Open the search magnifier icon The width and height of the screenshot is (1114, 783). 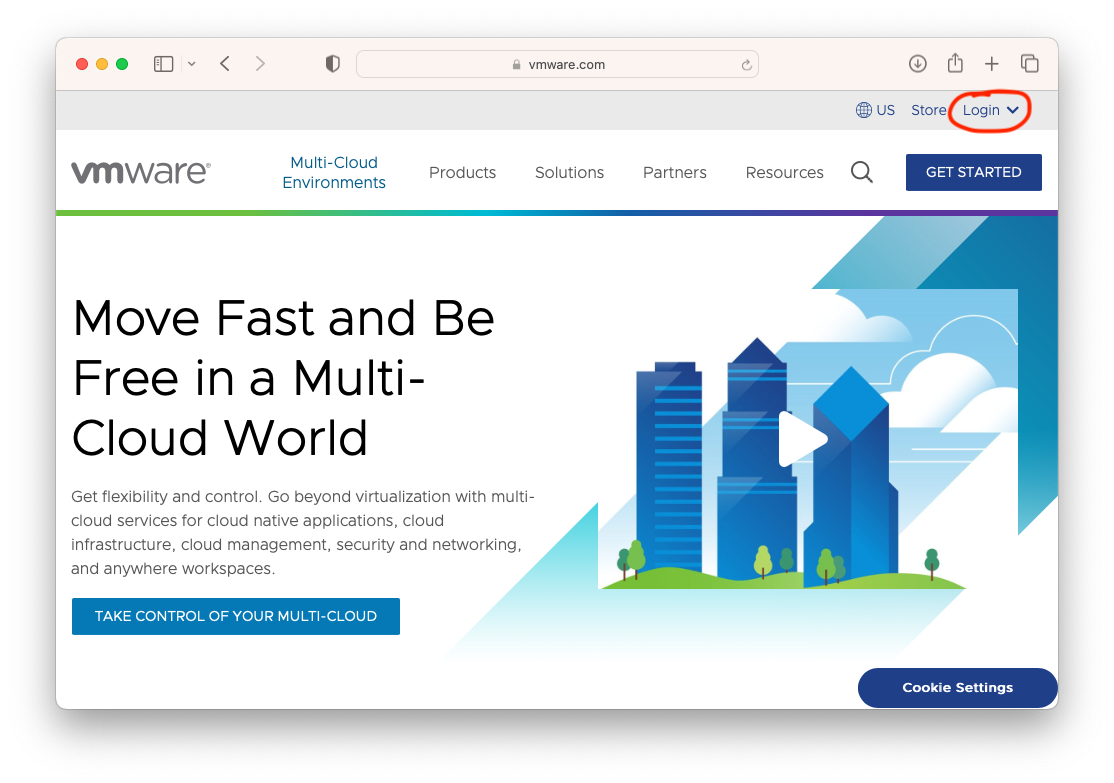click(x=861, y=172)
